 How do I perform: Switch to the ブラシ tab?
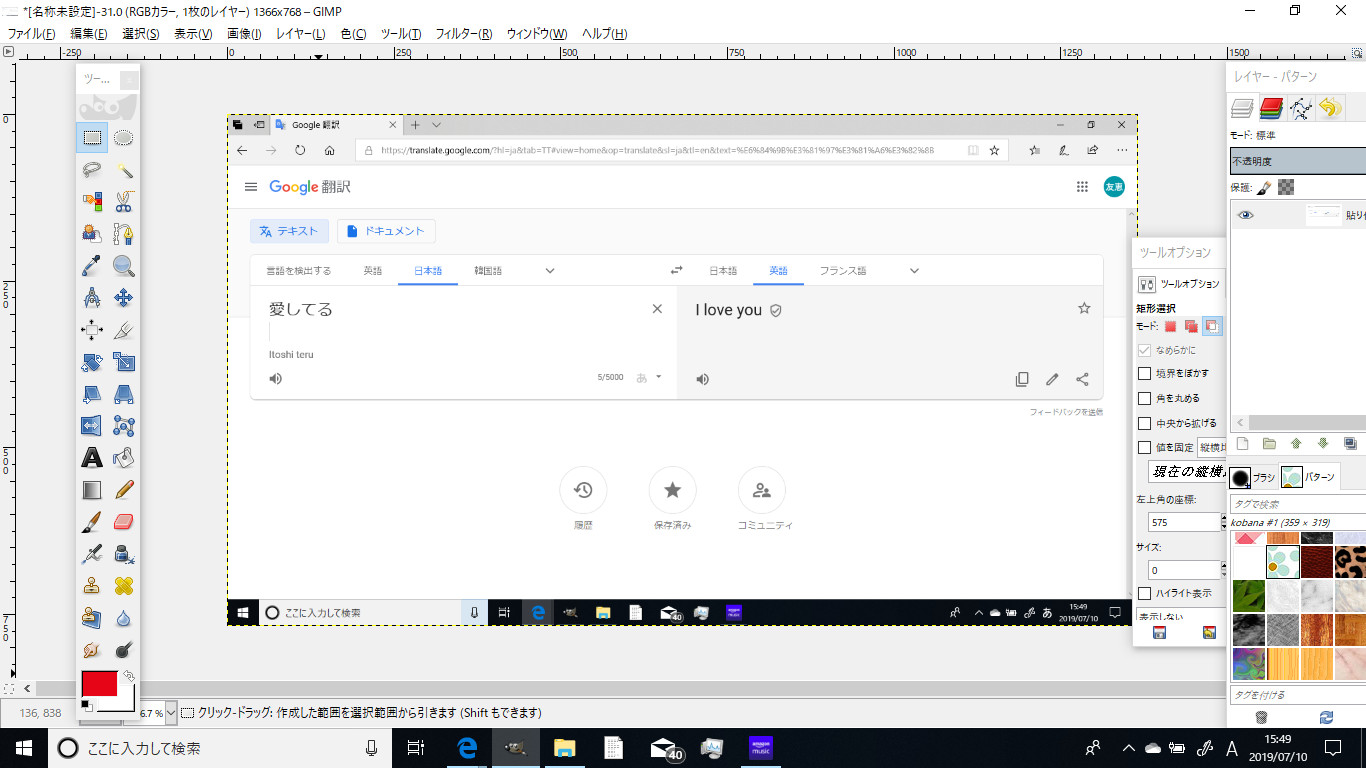[1253, 477]
